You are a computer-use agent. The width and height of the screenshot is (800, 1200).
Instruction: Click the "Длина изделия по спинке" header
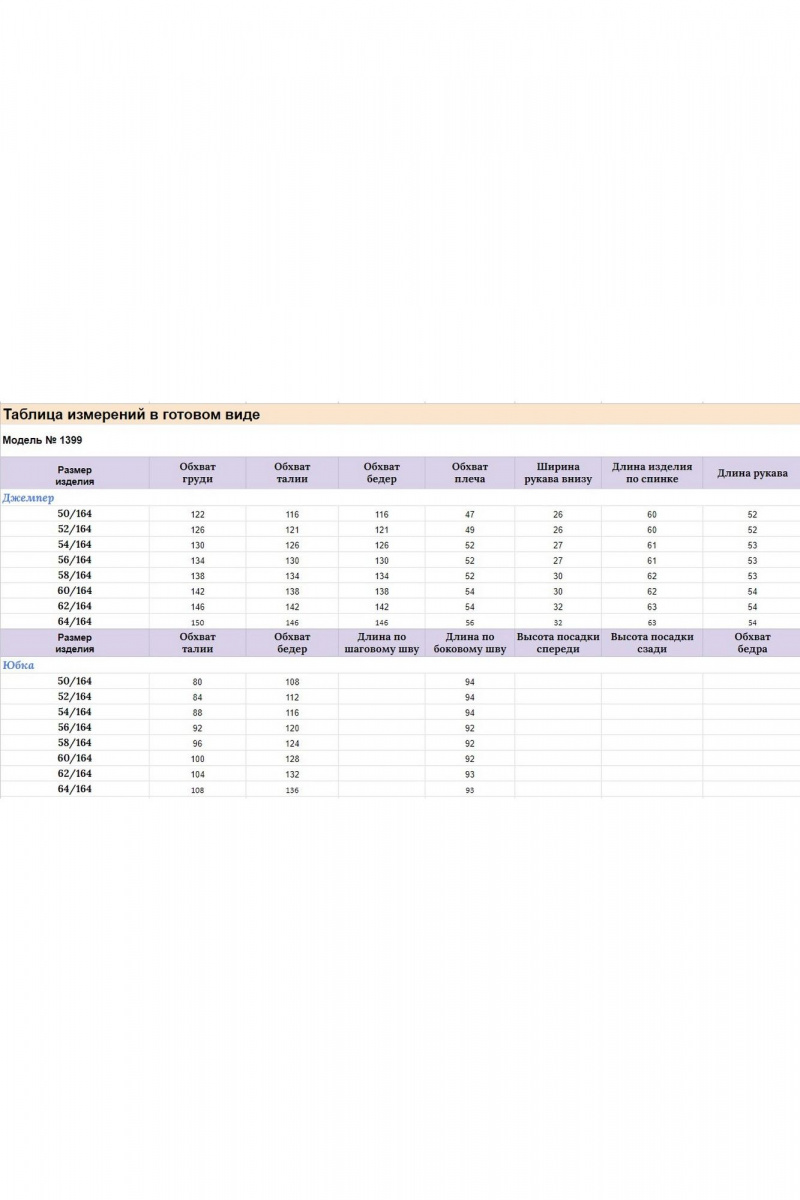[x=652, y=473]
